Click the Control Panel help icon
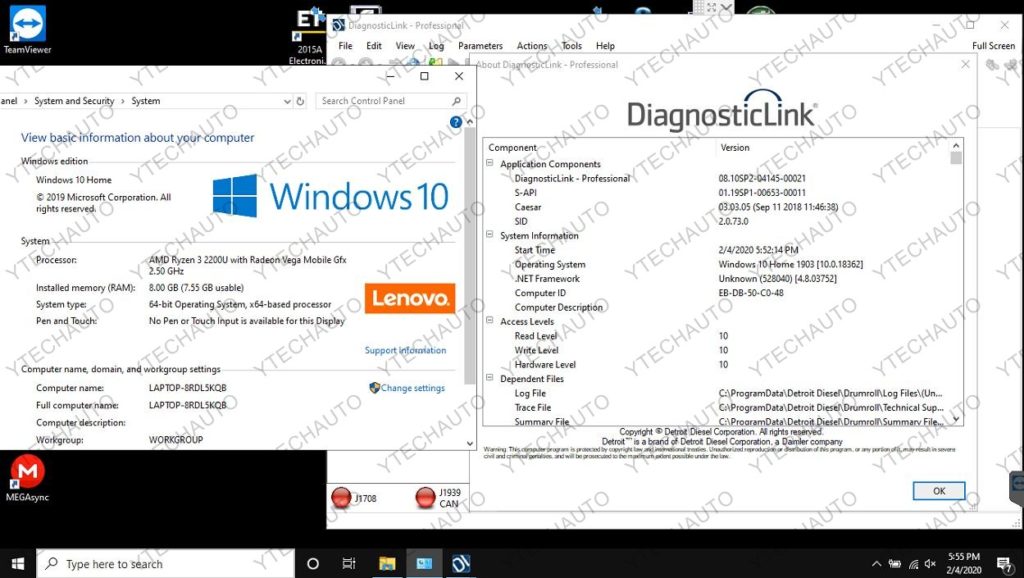The width and height of the screenshot is (1024, 578). coord(456,122)
